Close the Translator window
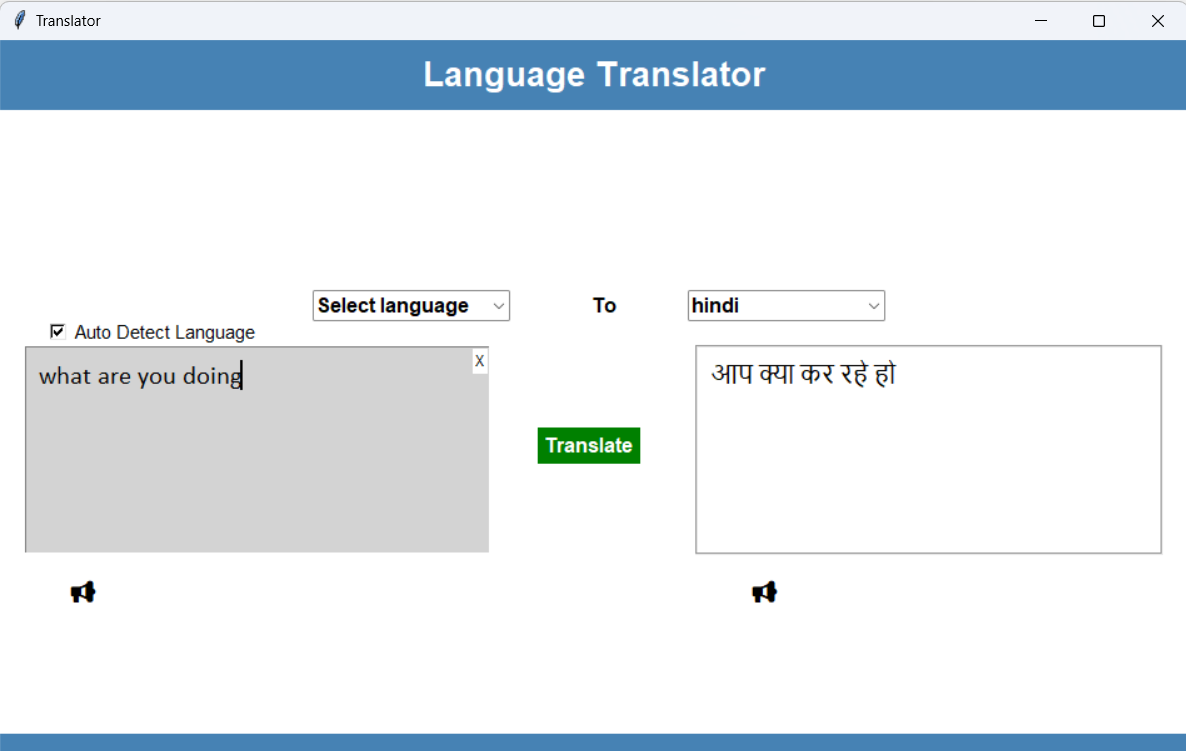Screen dimensions: 1186x751 click(1157, 20)
